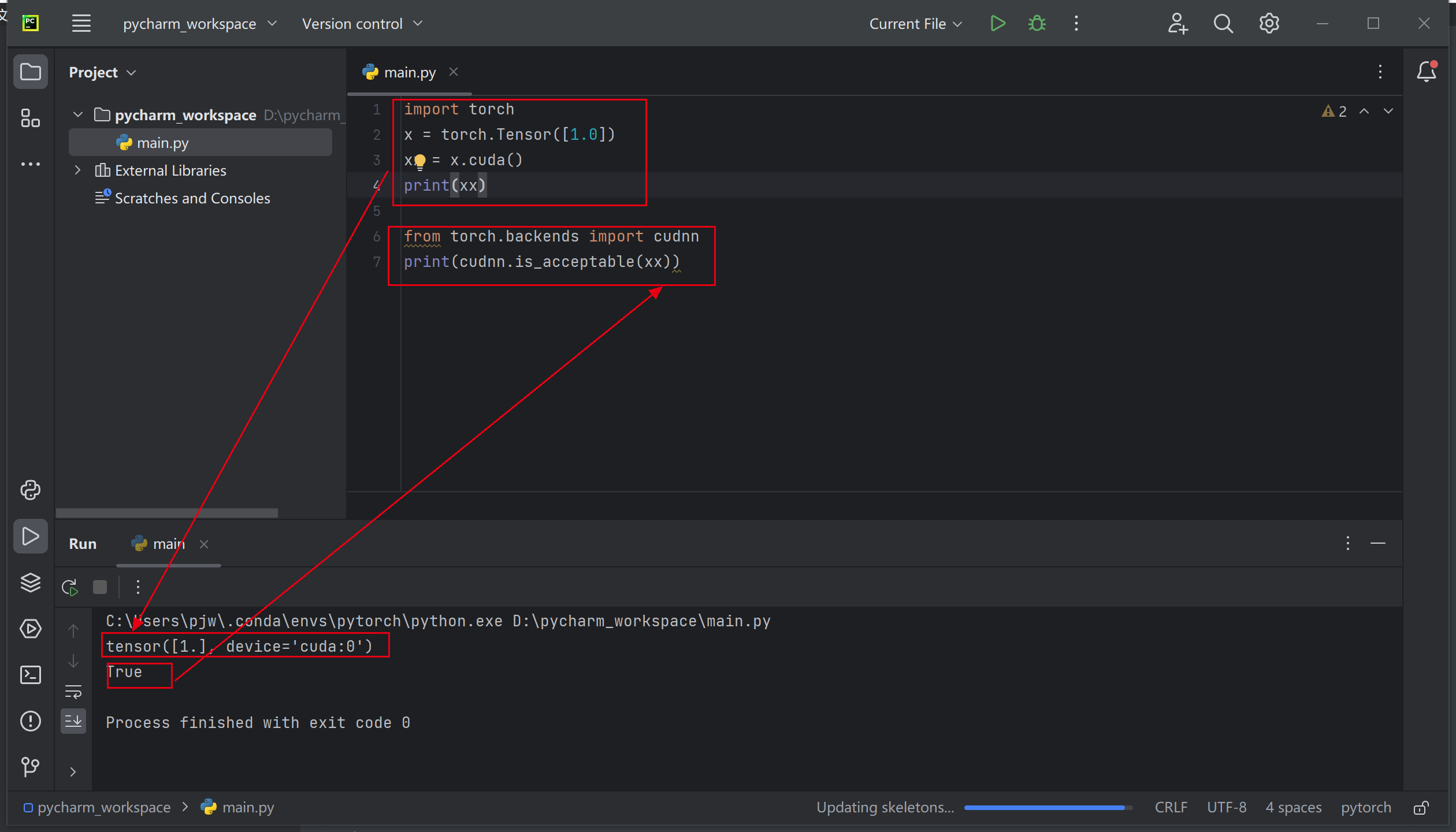Click the pytorch interpreter in status bar
The height and width of the screenshot is (832, 1456).
[x=1366, y=808]
